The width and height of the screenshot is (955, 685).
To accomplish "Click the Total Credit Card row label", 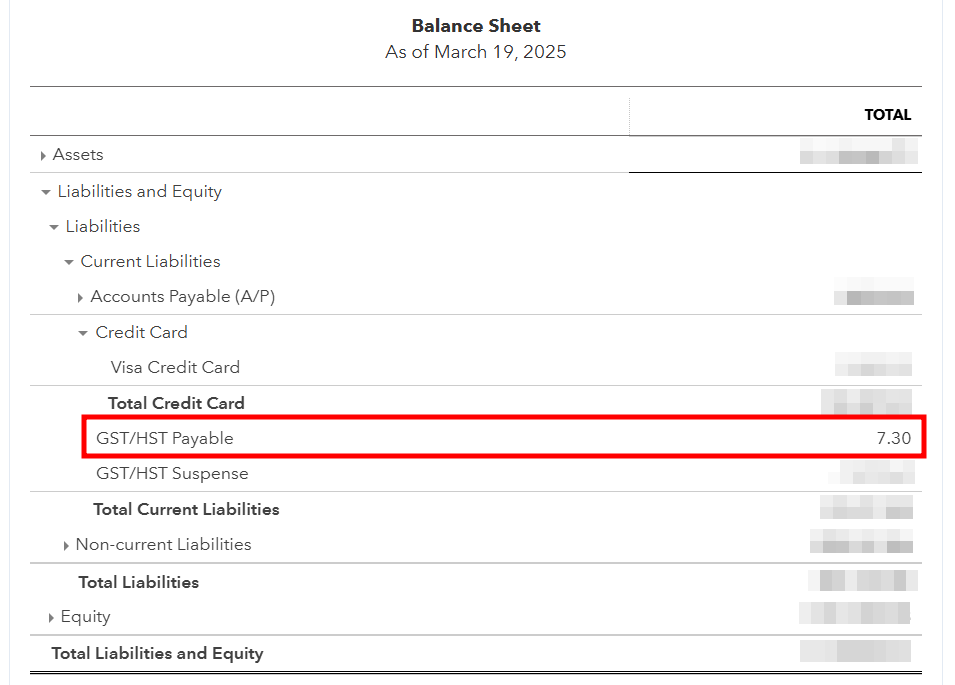I will [176, 404].
